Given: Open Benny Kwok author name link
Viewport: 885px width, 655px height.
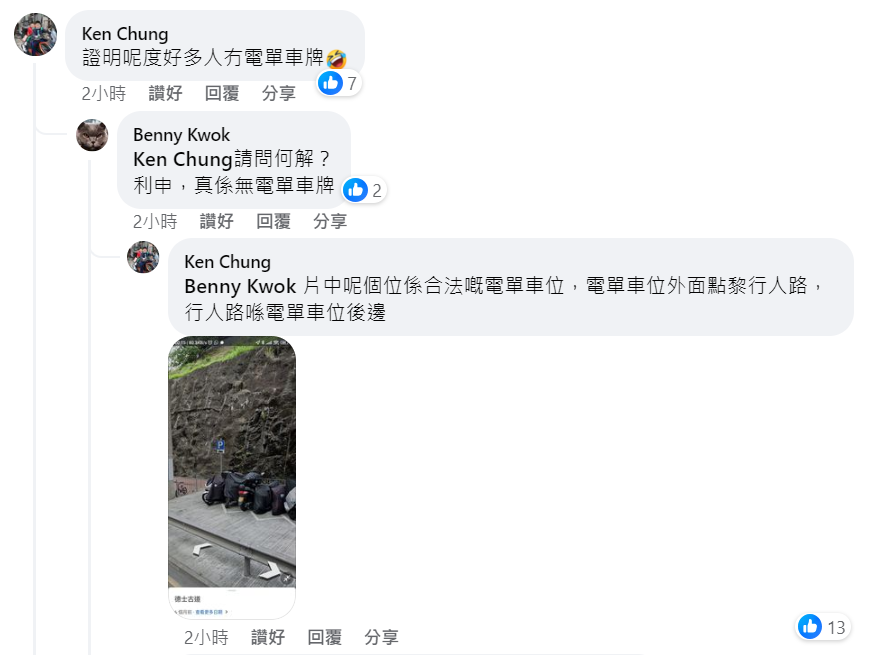Looking at the screenshot, I should 182,135.
